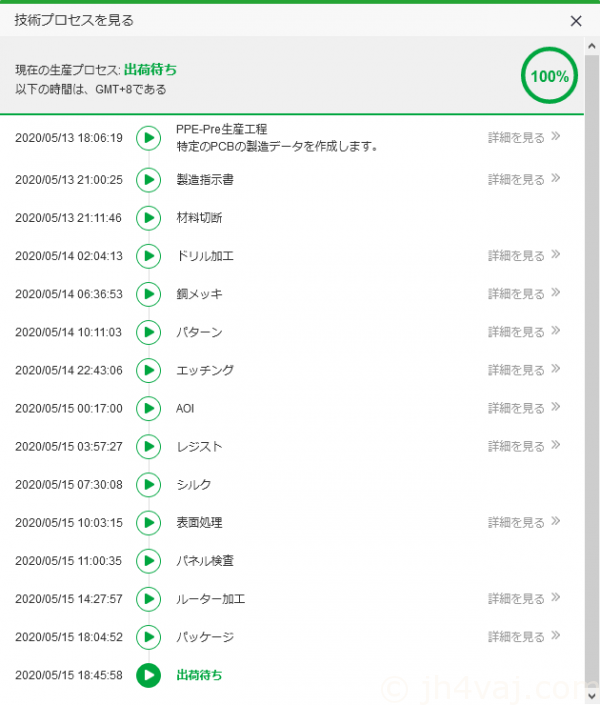600x705 pixels.
Task: Select the パネル検査 process step label
Action: point(204,561)
